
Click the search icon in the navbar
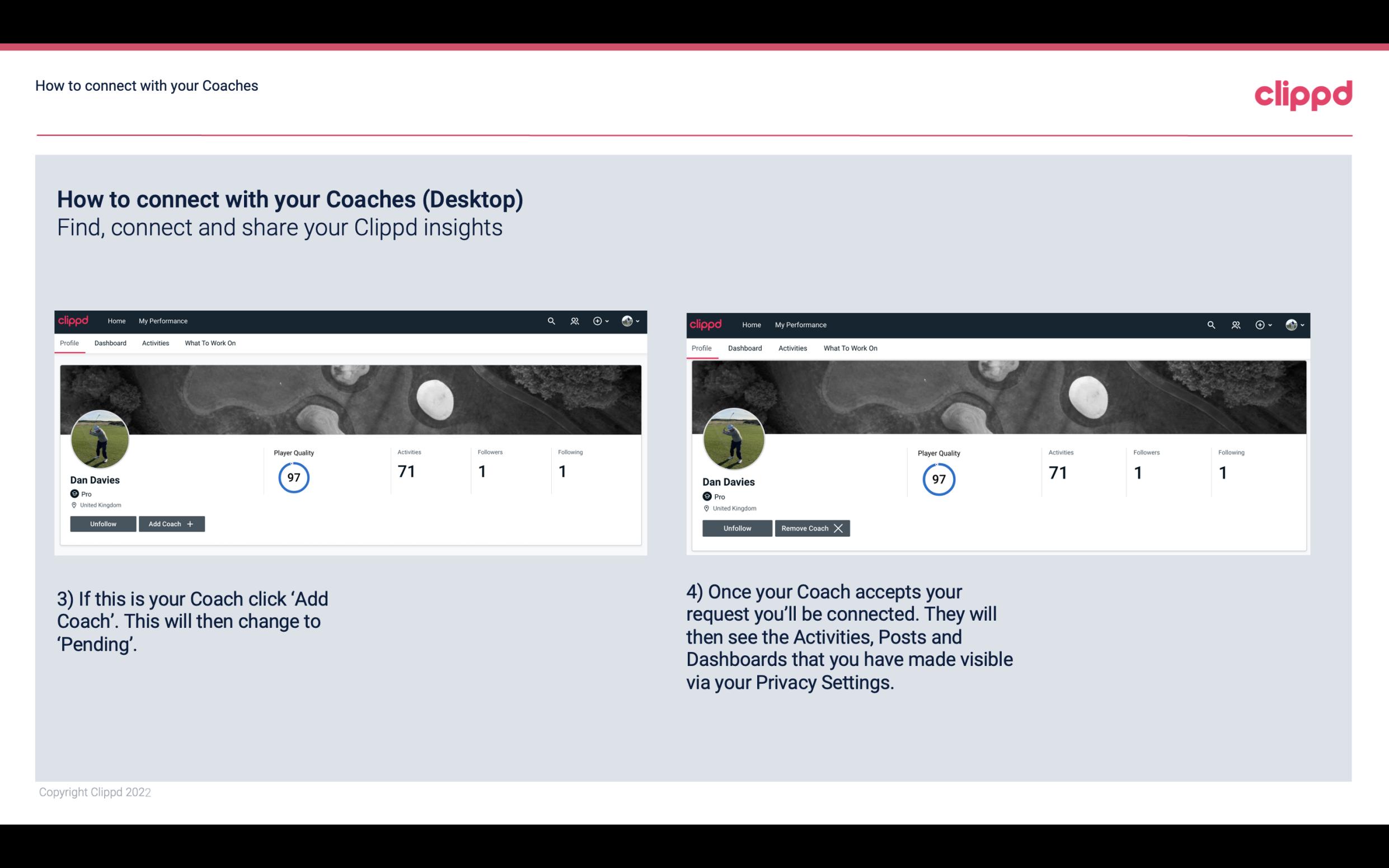coord(552,320)
